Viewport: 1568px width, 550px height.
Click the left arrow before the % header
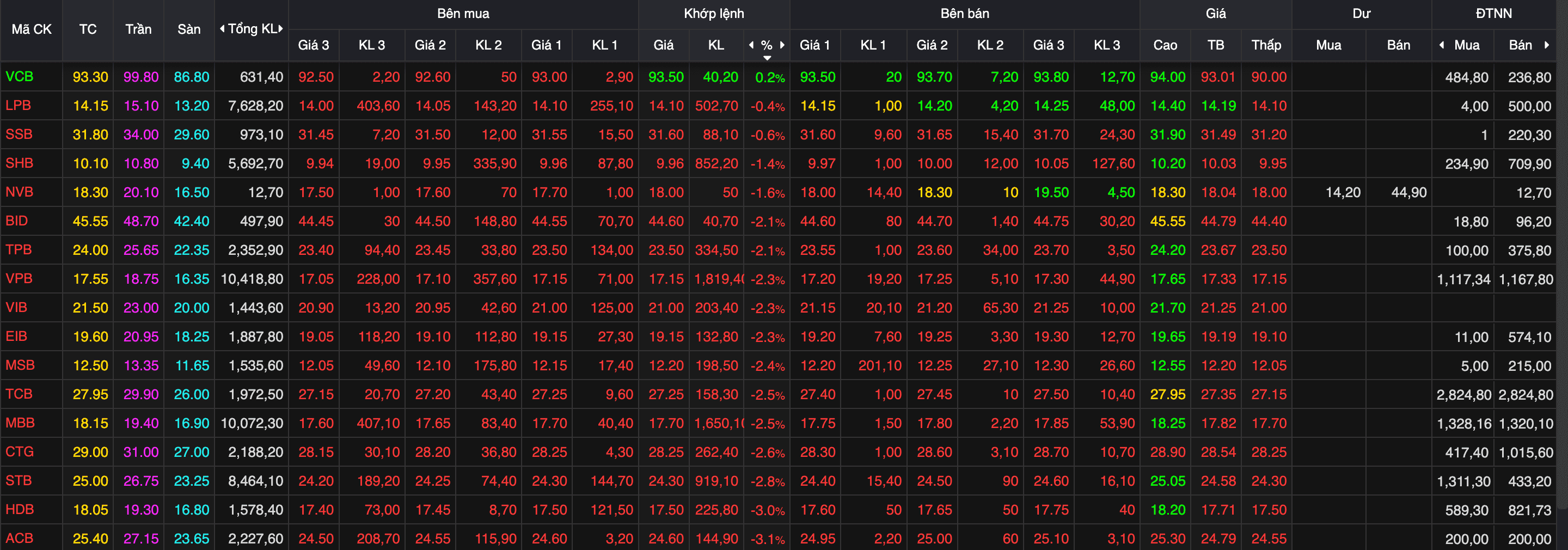coord(751,45)
